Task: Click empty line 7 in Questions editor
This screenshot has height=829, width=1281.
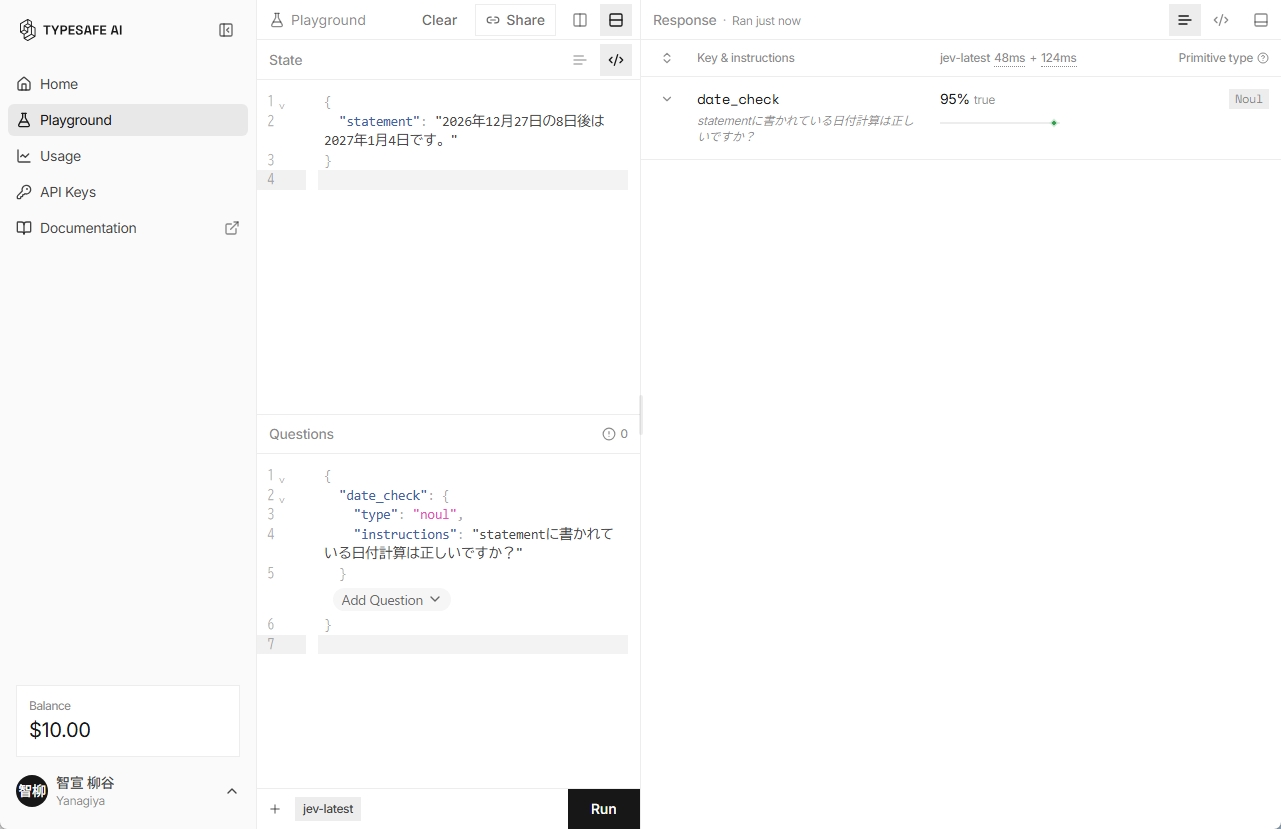Action: click(x=472, y=644)
